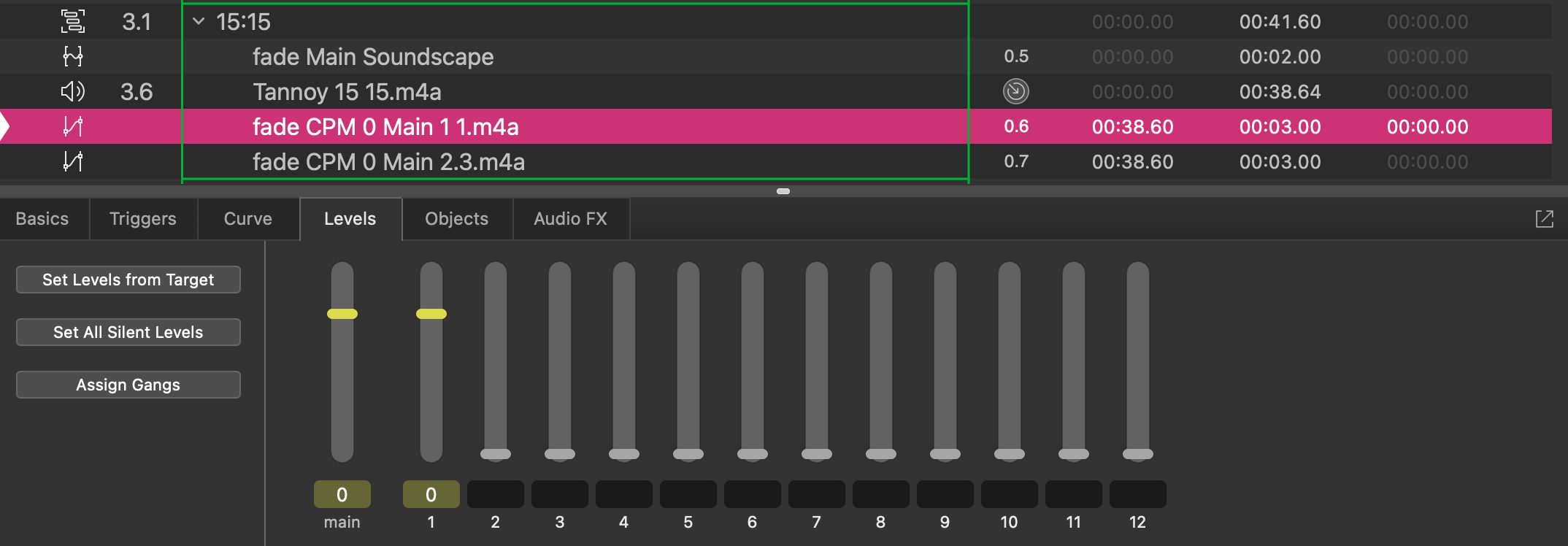Click the main fader's yellow handle
1568x546 pixels.
point(342,314)
